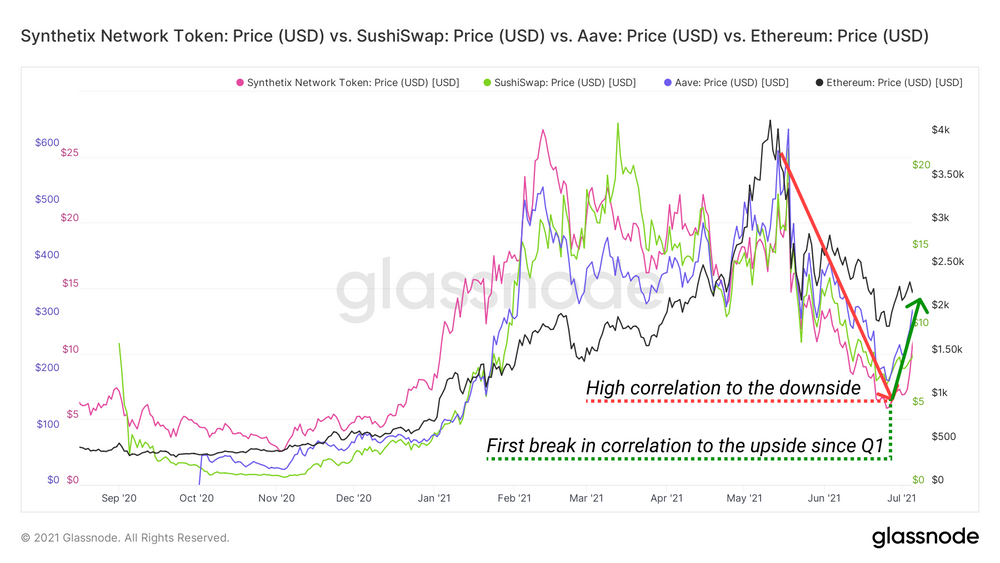Select the "First break in correlation" annotation
Viewport: 1000px width, 563px height.
point(689,445)
